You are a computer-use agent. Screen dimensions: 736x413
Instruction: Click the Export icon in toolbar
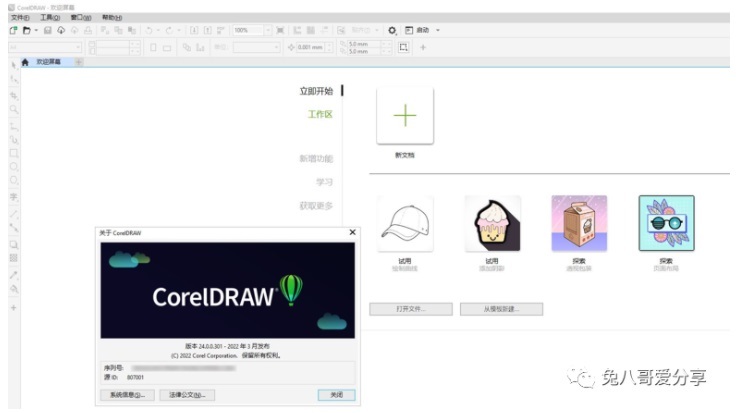tap(207, 30)
